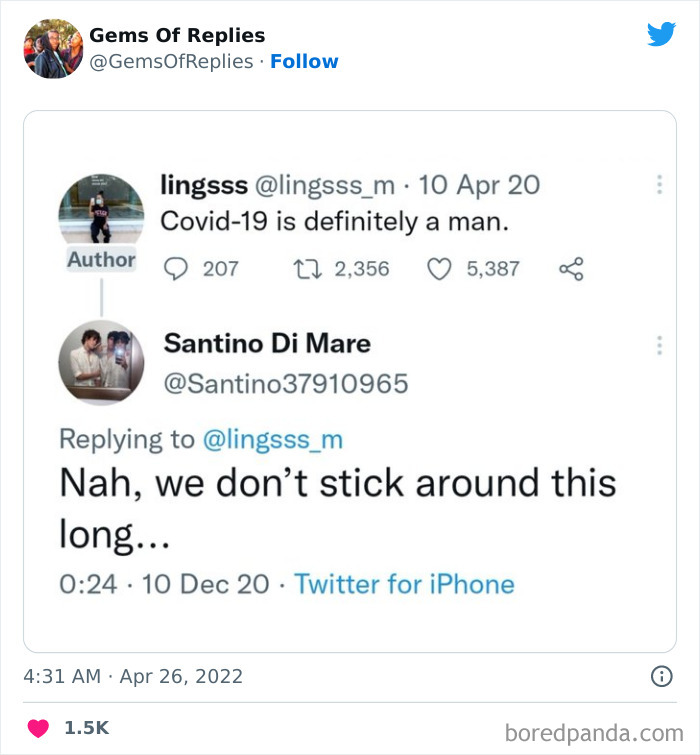Viewport: 700px width, 755px height.
Task: Click the 4:31 AM Apr 26, 2022 timestamp
Action: (133, 677)
